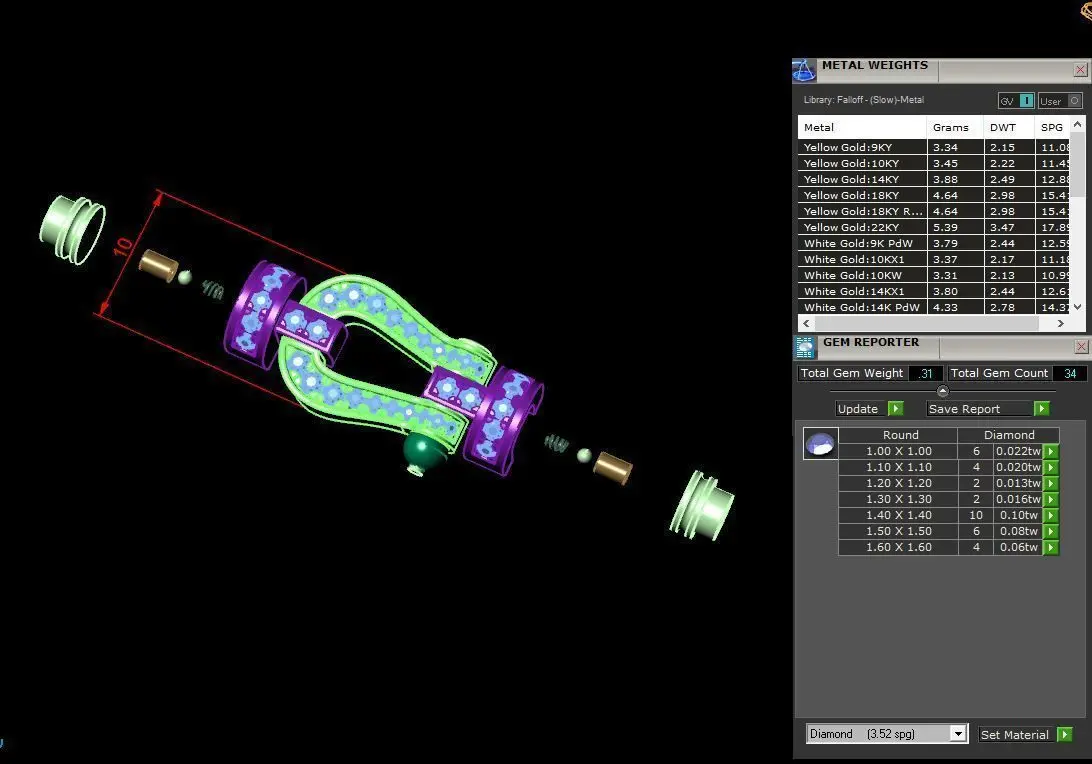Select the round diamond gem thumbnail
This screenshot has height=764, width=1092.
820,443
